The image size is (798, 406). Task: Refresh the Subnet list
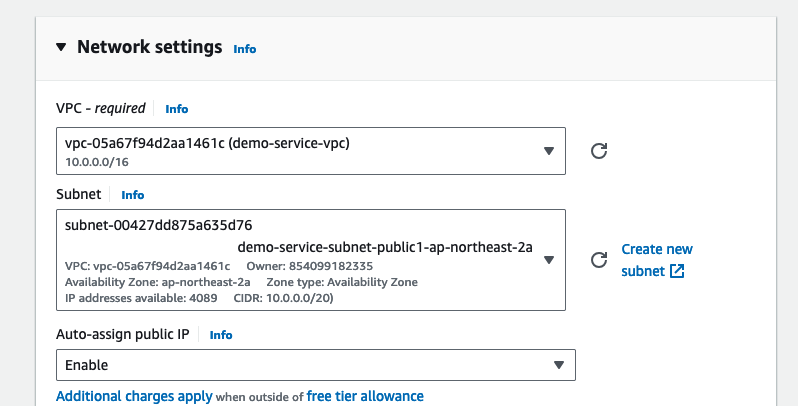click(599, 260)
